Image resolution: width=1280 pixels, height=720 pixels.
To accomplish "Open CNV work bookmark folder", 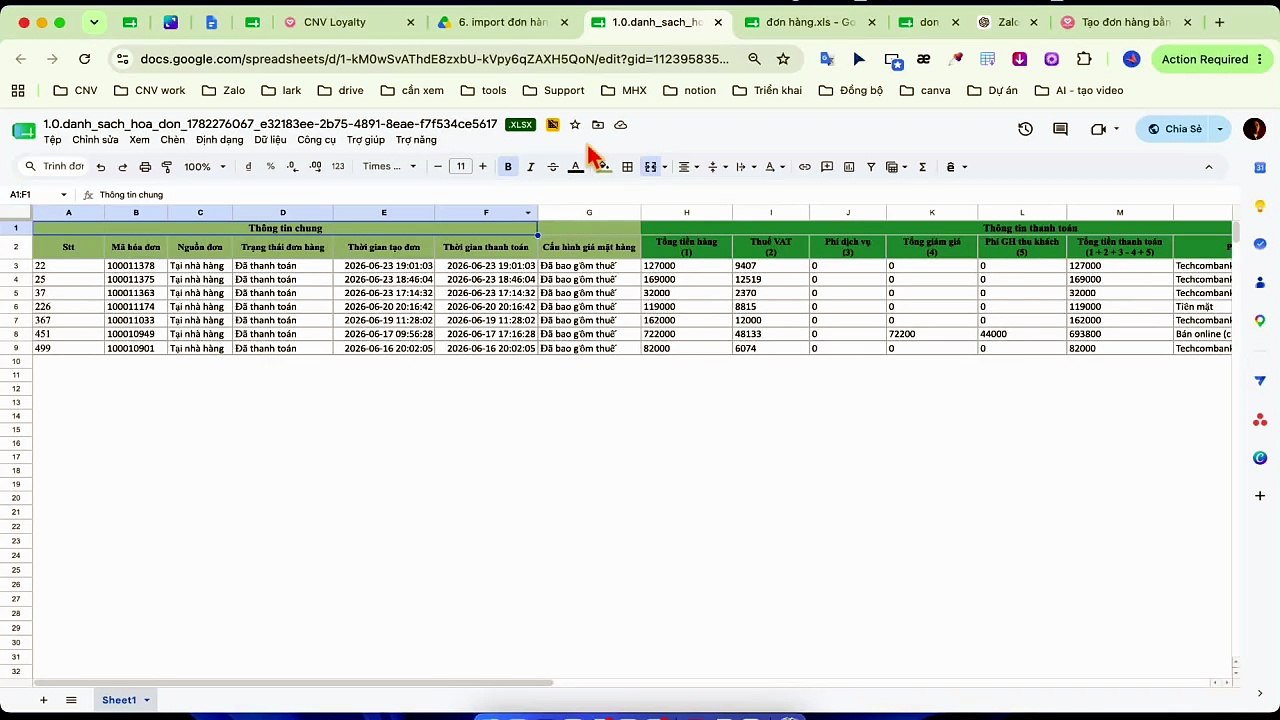I will 149,90.
